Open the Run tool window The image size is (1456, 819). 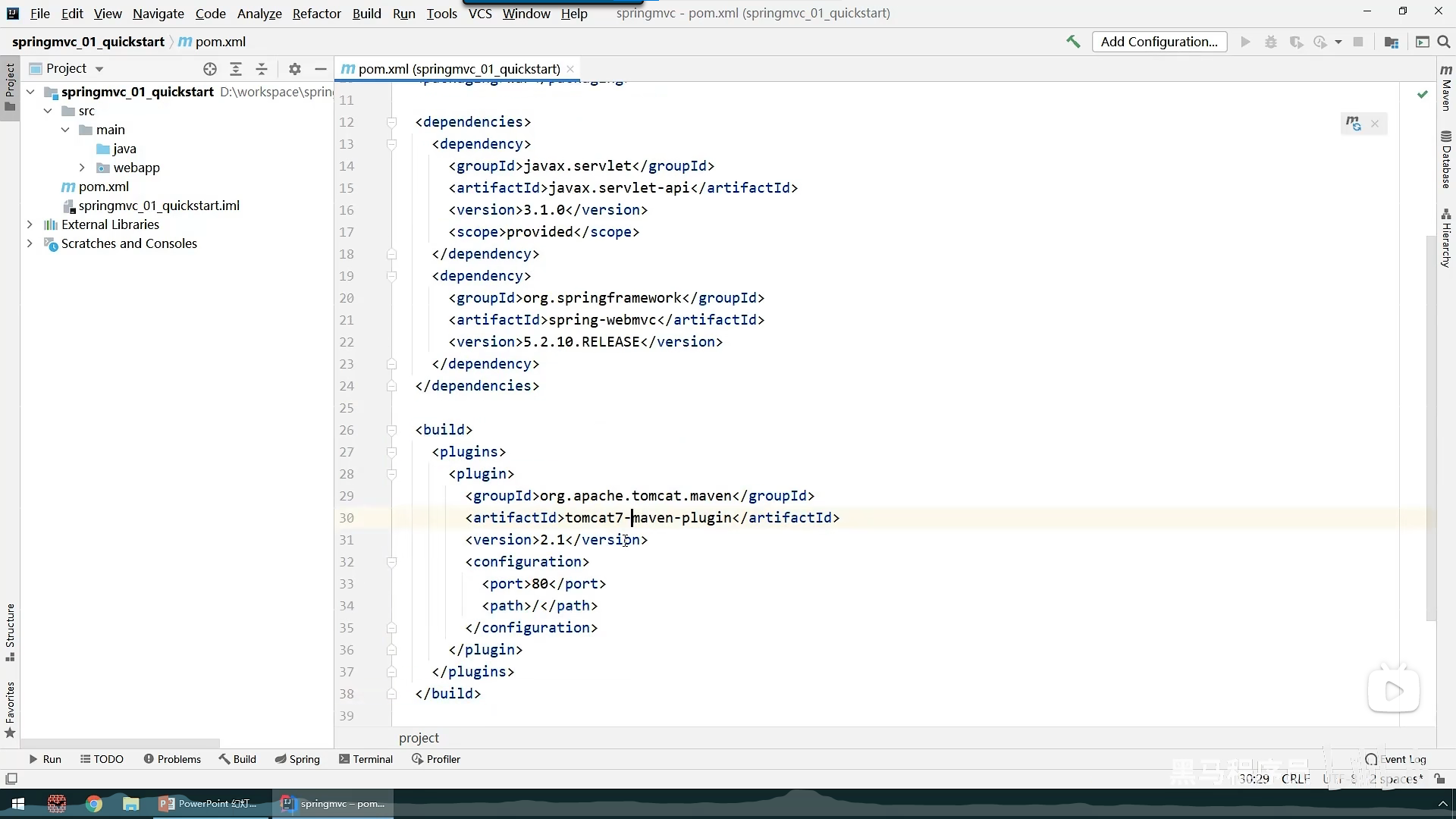tap(45, 759)
